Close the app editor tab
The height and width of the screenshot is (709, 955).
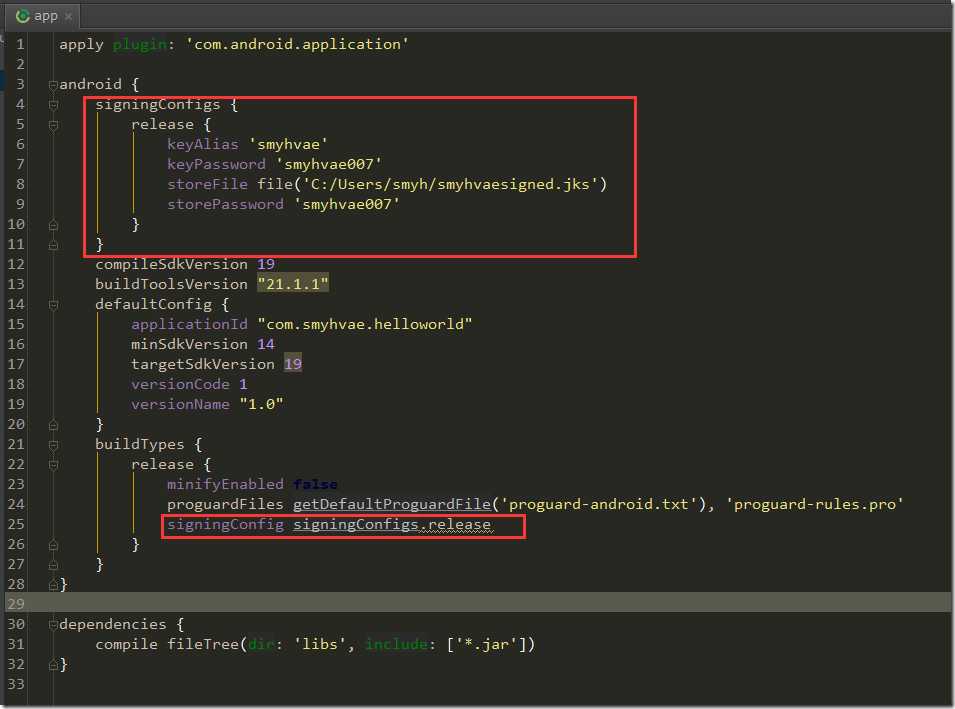tap(68, 16)
